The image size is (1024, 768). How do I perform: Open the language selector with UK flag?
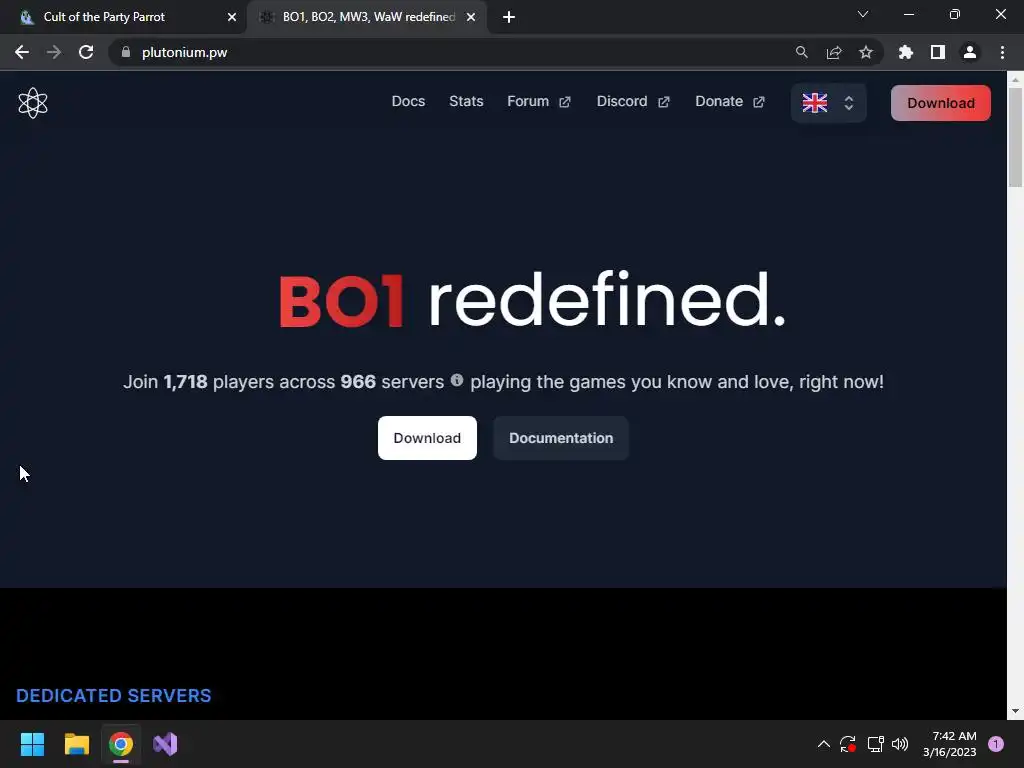point(828,103)
